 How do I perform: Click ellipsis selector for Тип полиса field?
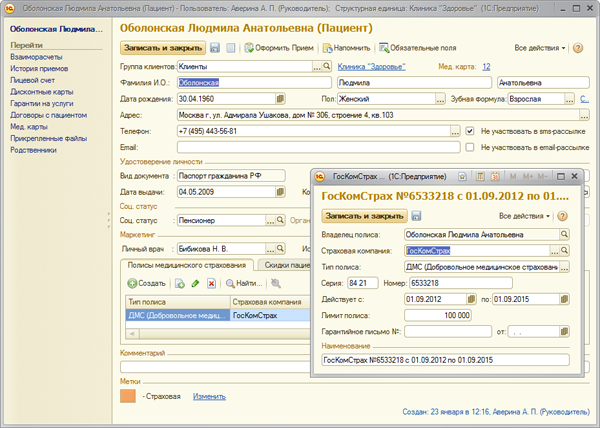coord(564,267)
